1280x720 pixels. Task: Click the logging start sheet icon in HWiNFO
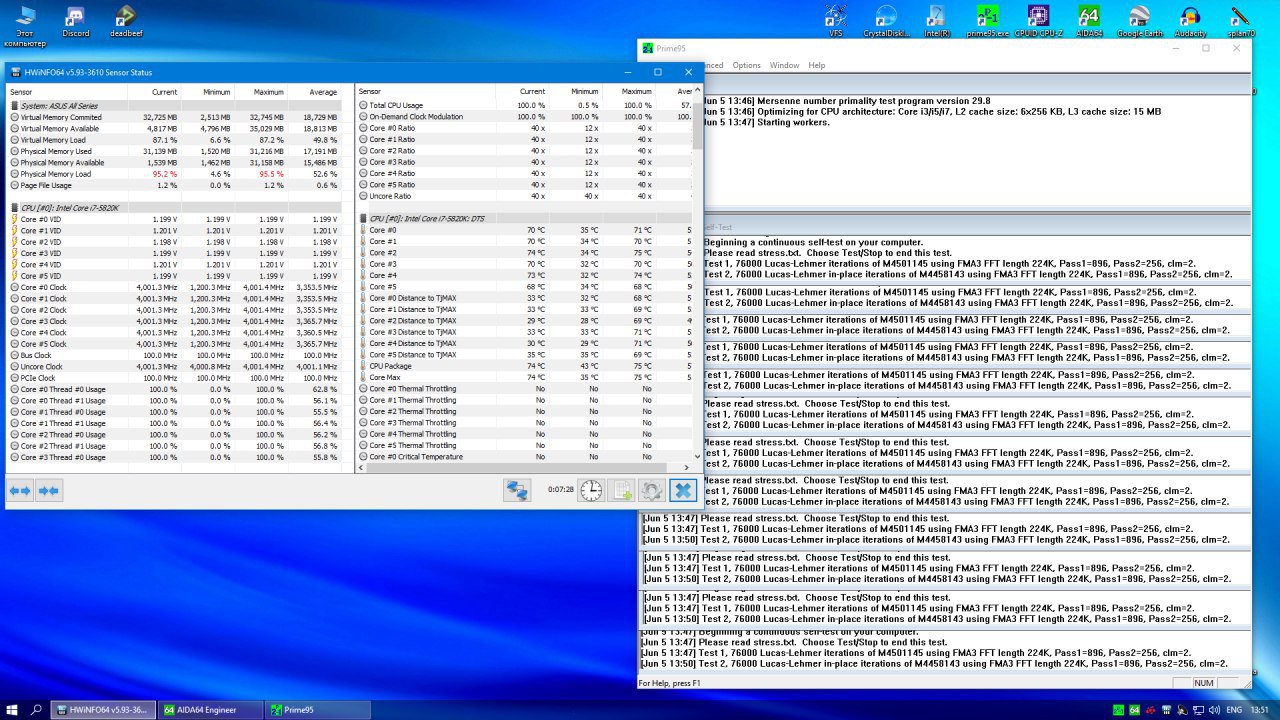pos(622,490)
